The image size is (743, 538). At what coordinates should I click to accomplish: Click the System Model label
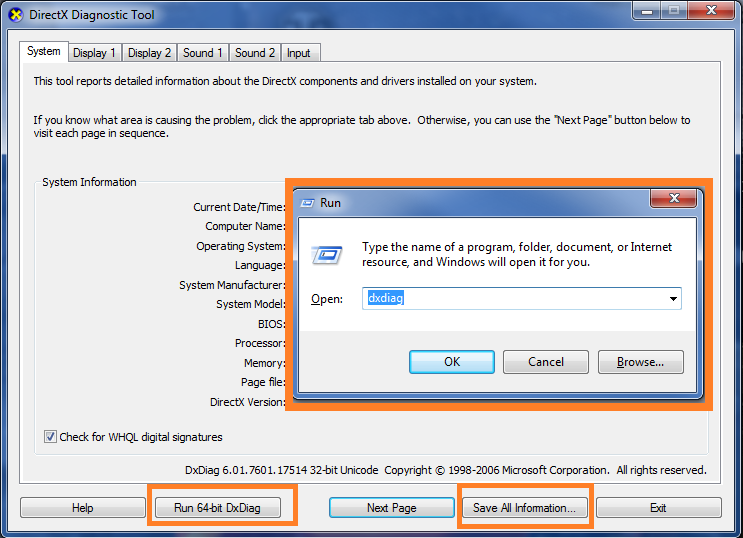pyautogui.click(x=251, y=304)
